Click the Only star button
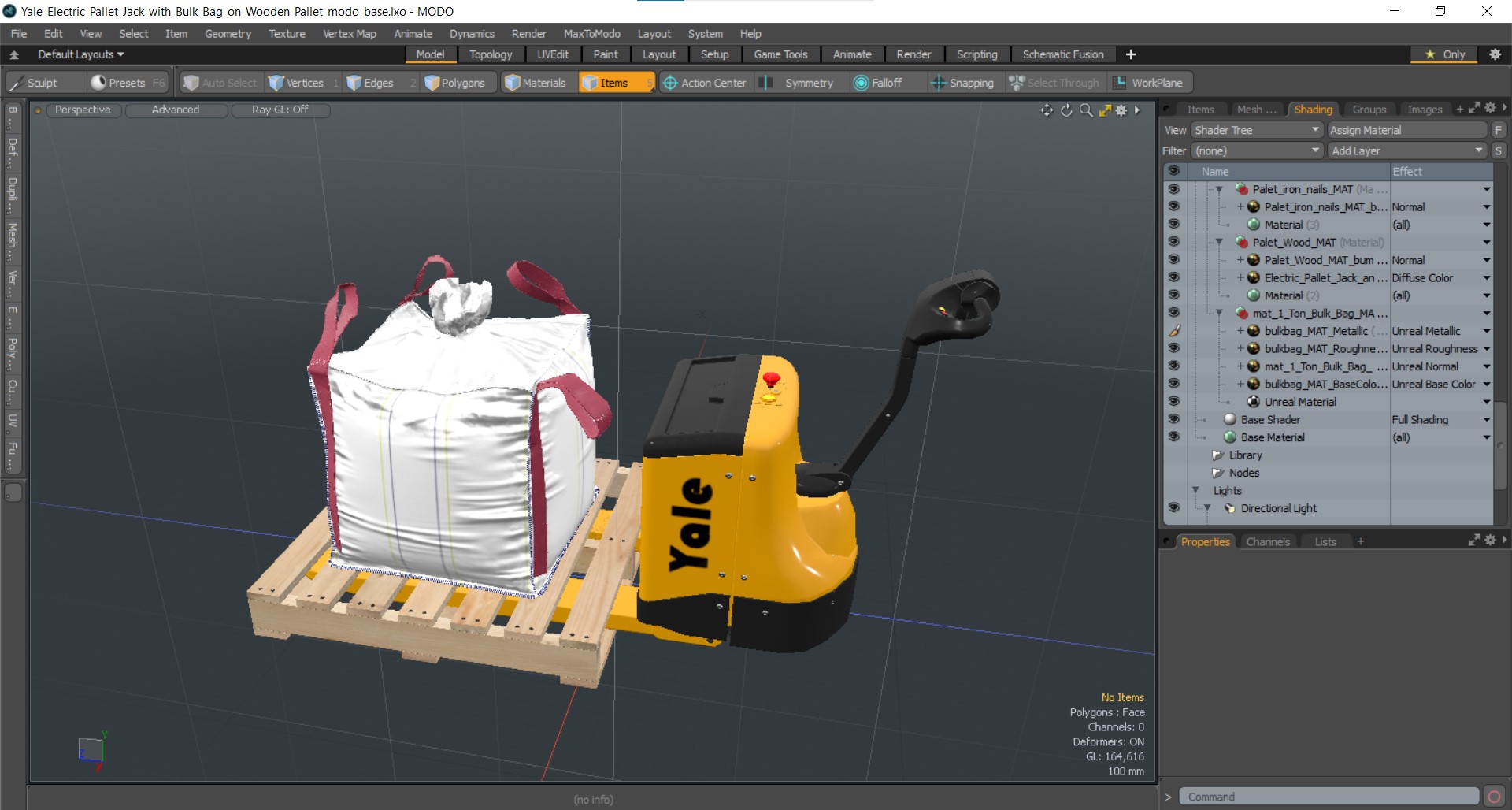This screenshot has height=810, width=1512. pyautogui.click(x=1446, y=54)
